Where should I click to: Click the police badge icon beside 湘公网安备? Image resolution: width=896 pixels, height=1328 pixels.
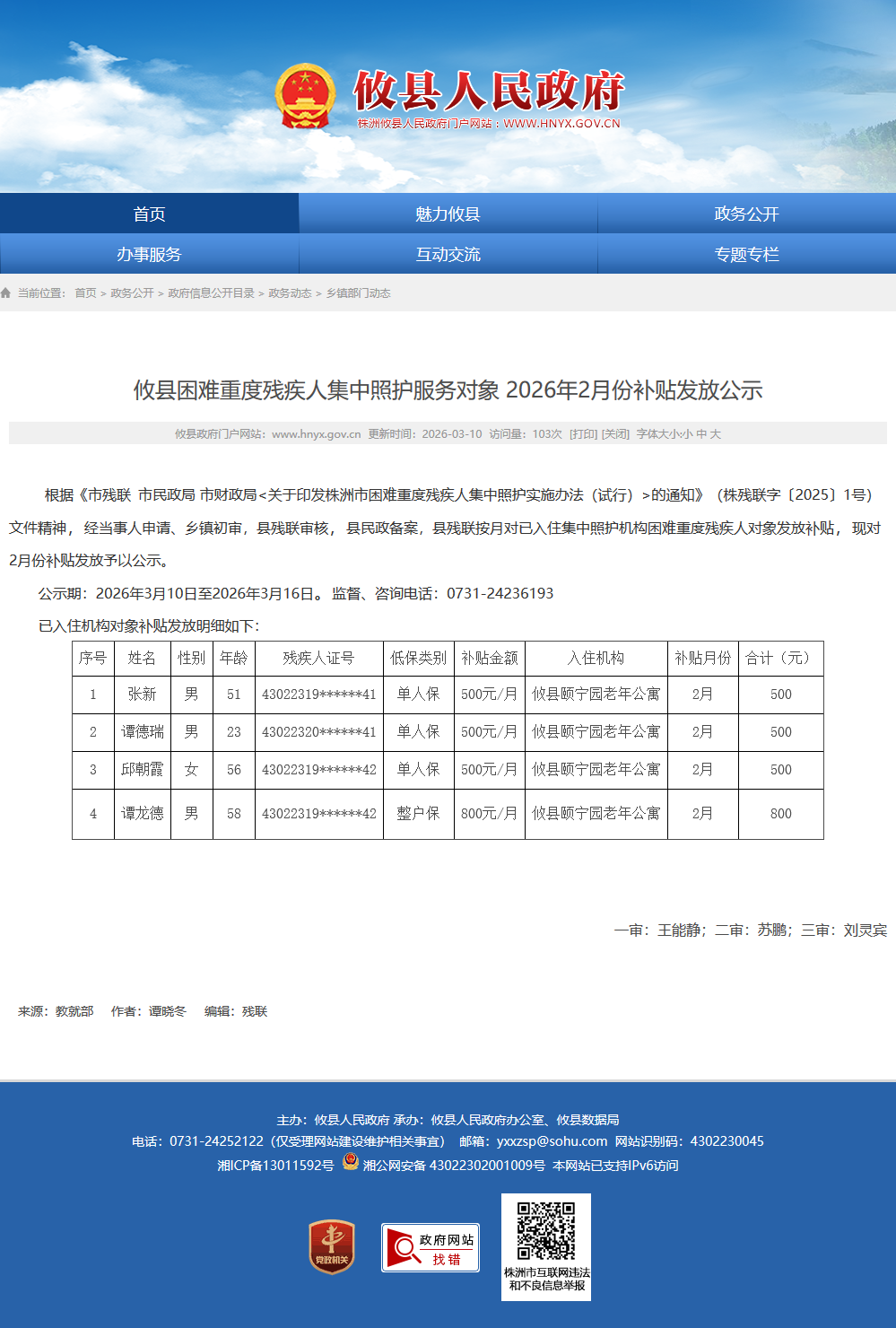pos(351,1163)
